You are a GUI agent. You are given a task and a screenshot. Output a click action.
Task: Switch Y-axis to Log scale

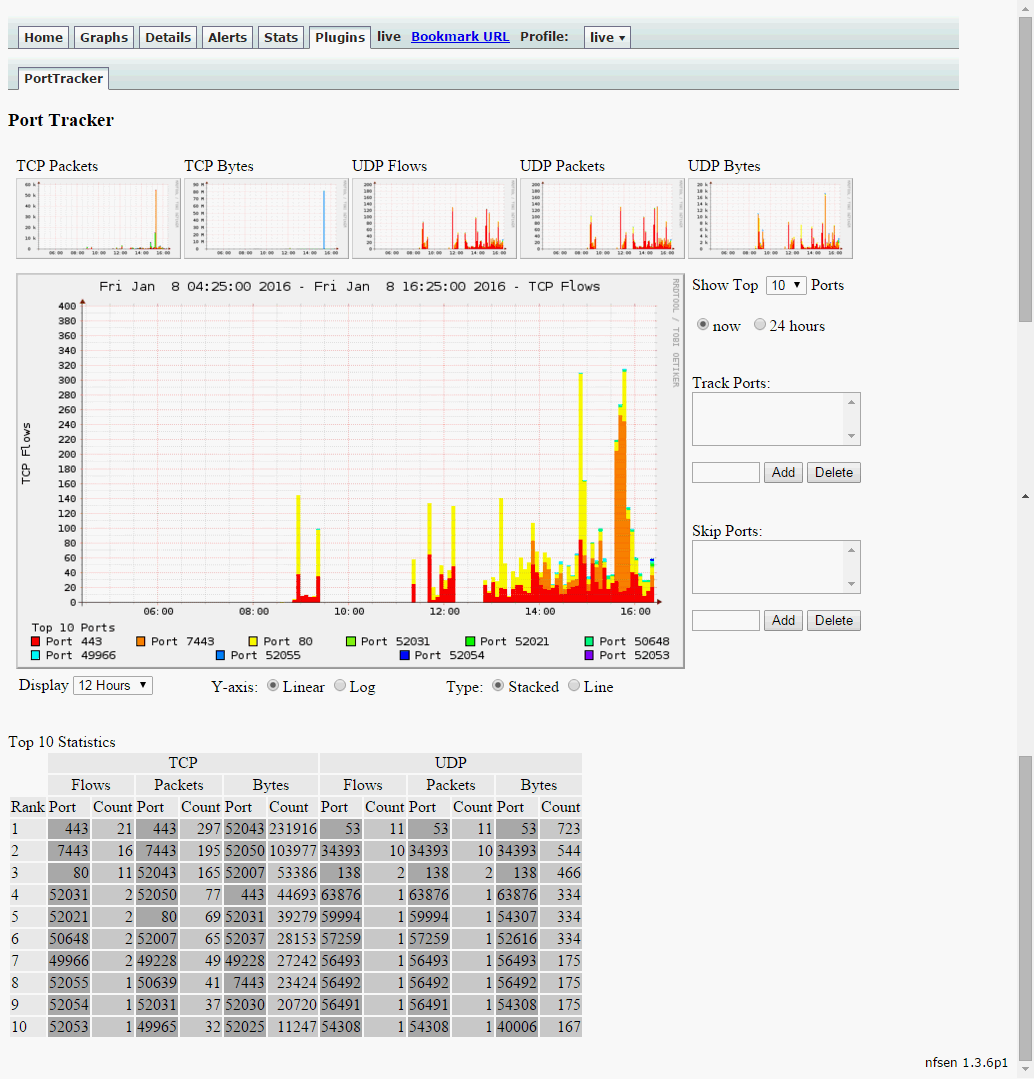(340, 686)
